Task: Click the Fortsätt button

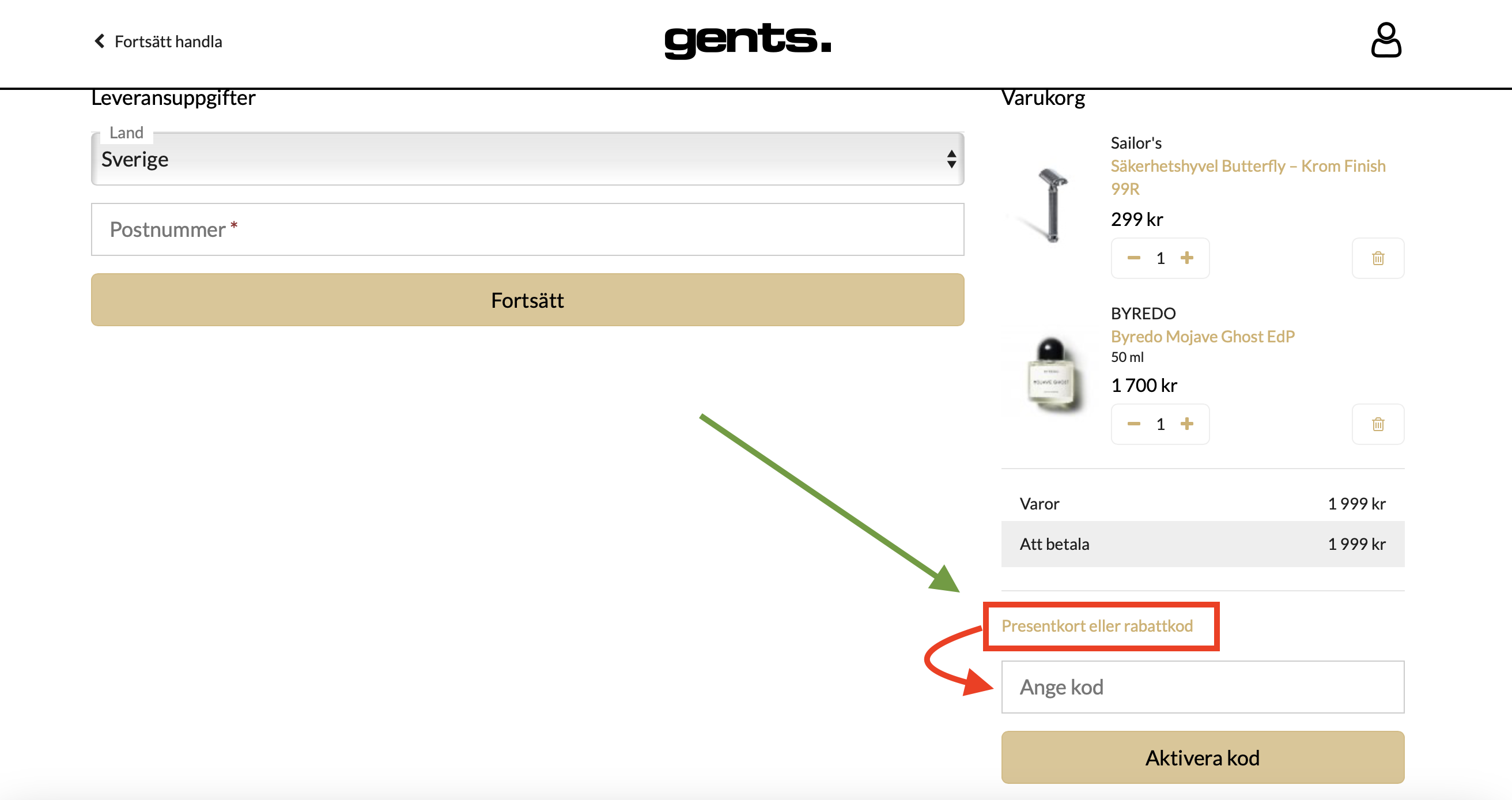Action: (x=527, y=300)
